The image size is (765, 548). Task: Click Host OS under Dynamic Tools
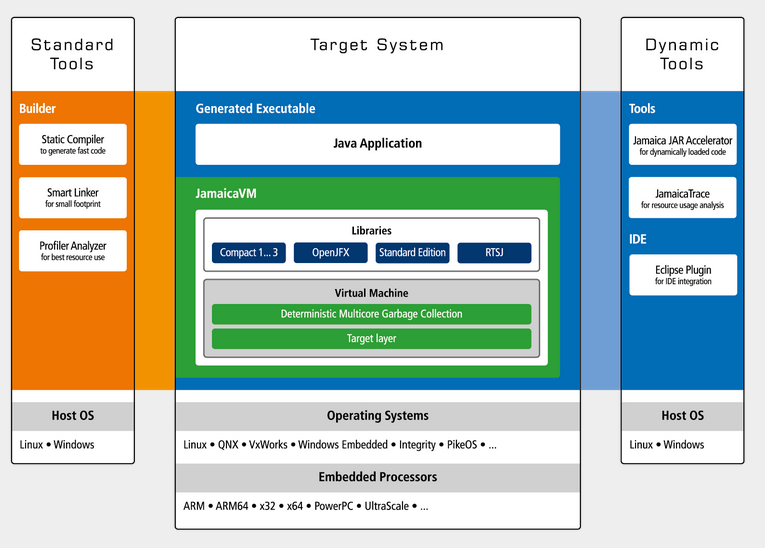point(683,416)
